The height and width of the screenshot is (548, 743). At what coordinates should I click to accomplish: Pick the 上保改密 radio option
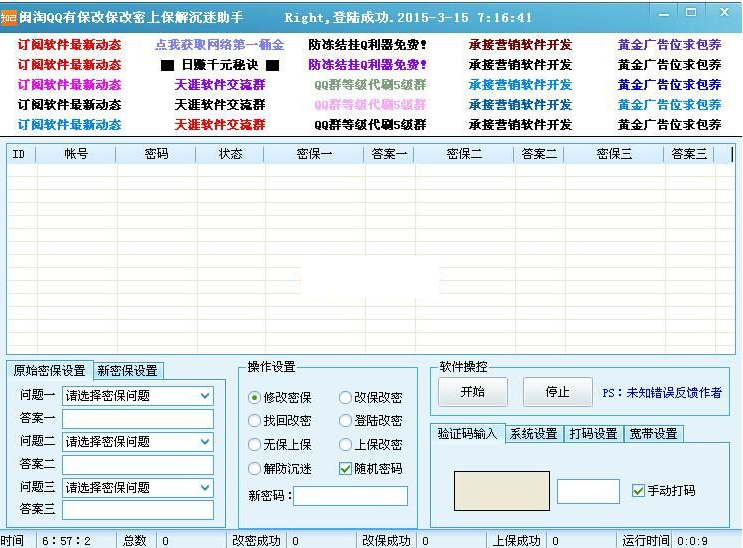click(x=346, y=445)
